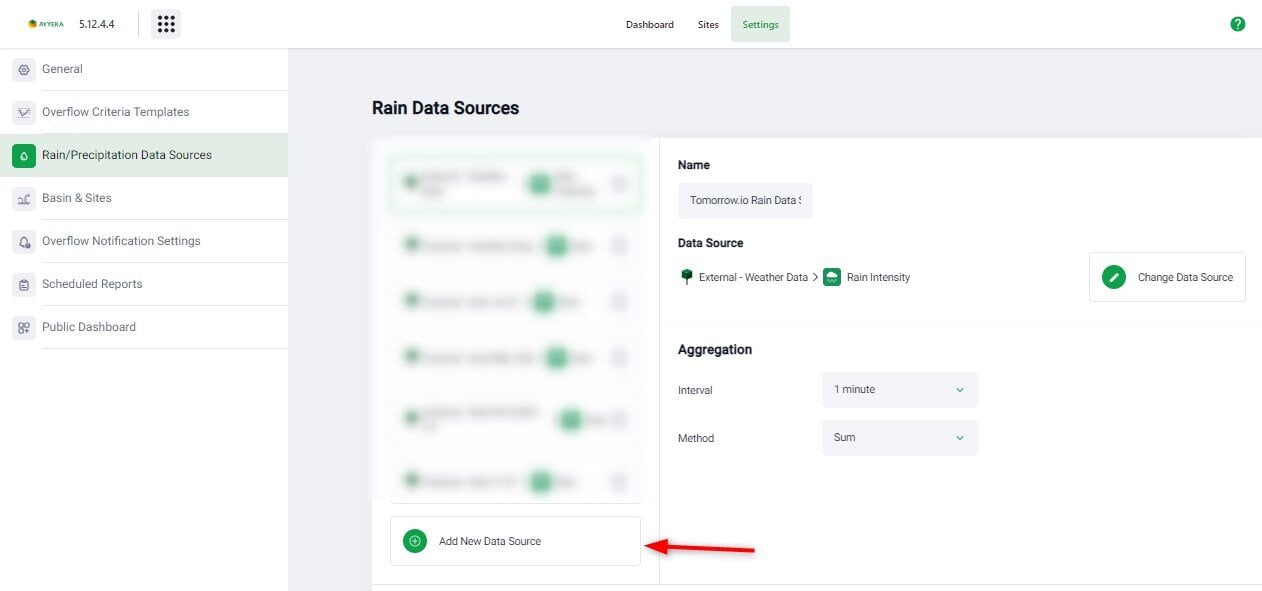Click External - Weather Data breadcrumb
This screenshot has width=1262, height=591.
tap(752, 277)
